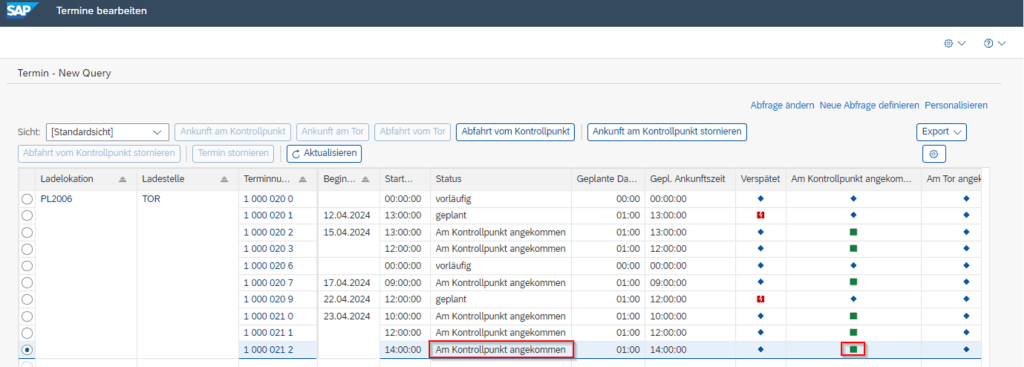Screen dimensions: 1024x367
Task: Click blue Am Tor diamond in row 1 000 020 7
Action: tap(967, 282)
